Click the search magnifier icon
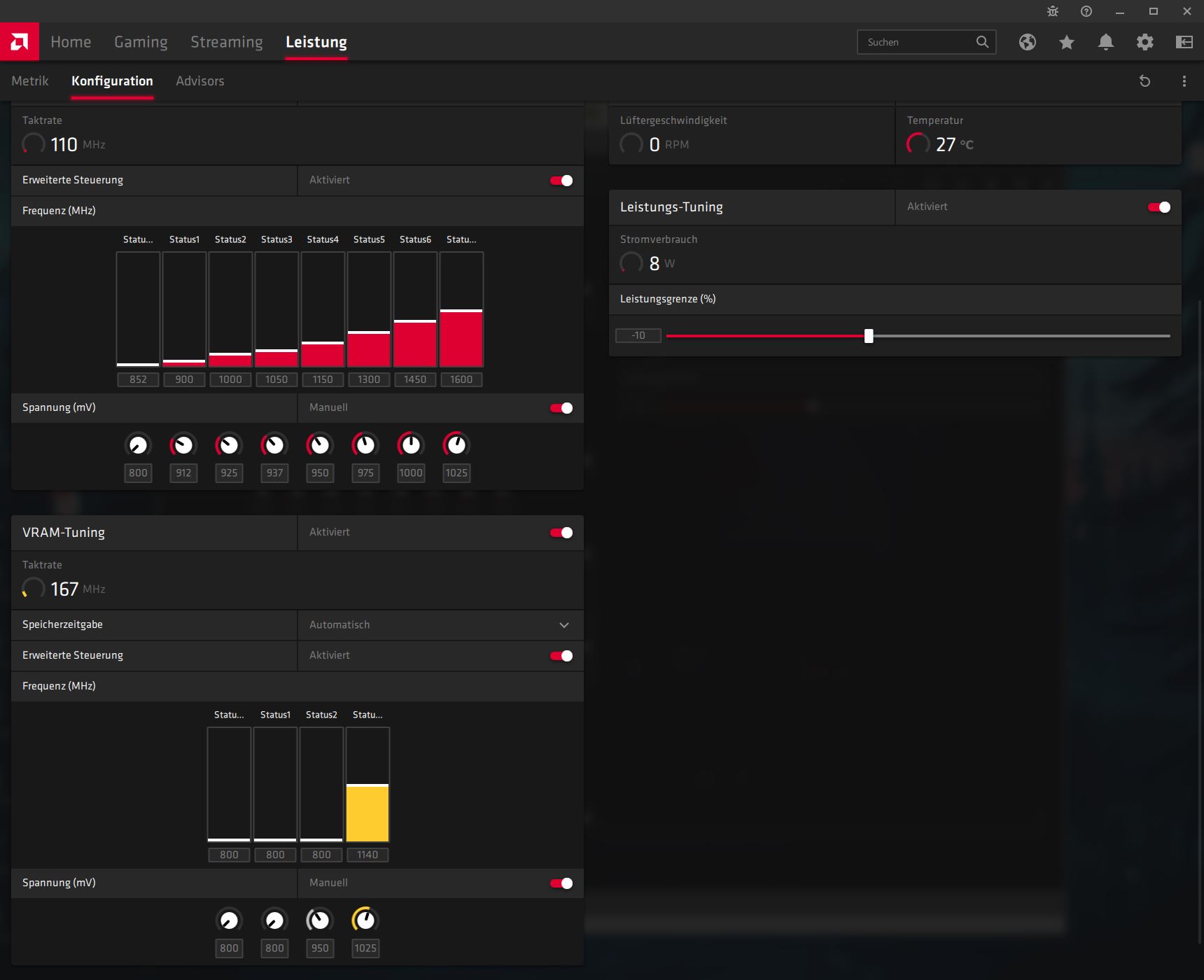The height and width of the screenshot is (980, 1204). 982,42
